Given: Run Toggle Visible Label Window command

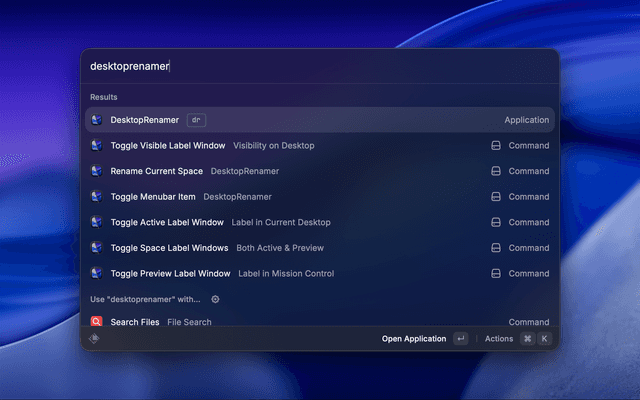Looking at the screenshot, I should pyautogui.click(x=167, y=145).
